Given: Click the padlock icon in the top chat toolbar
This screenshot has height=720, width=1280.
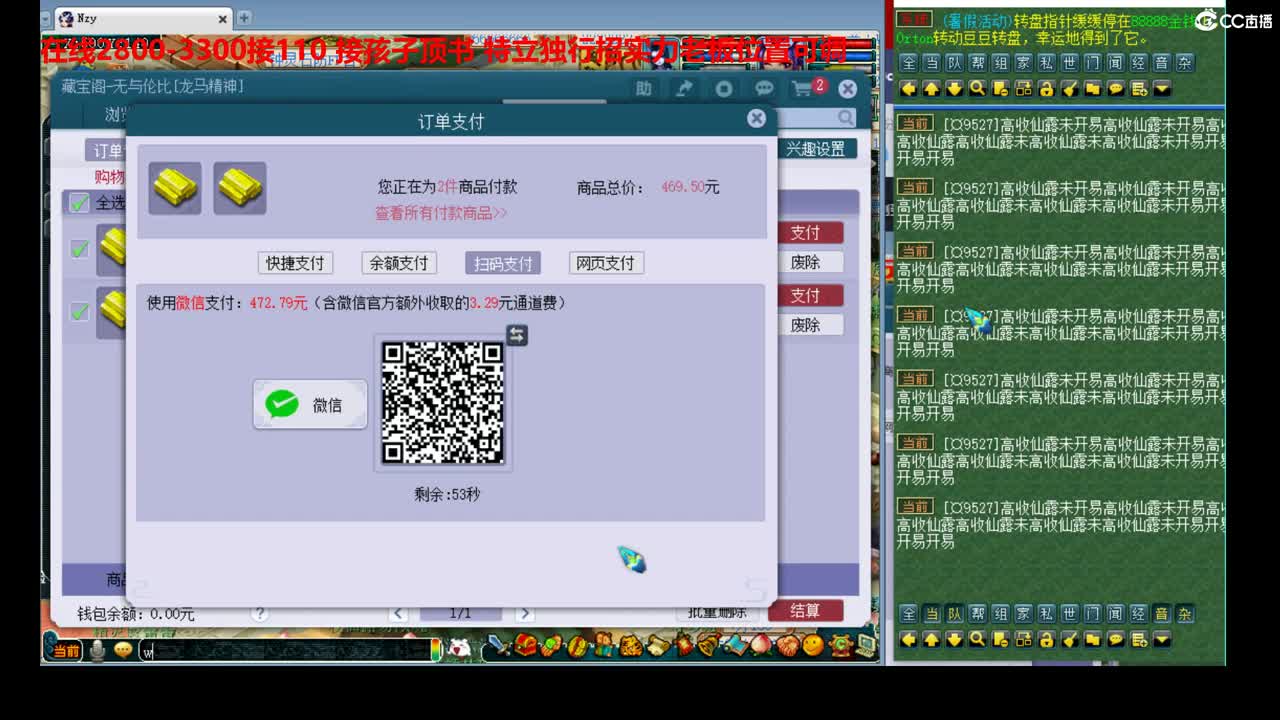Looking at the screenshot, I should [x=1046, y=89].
